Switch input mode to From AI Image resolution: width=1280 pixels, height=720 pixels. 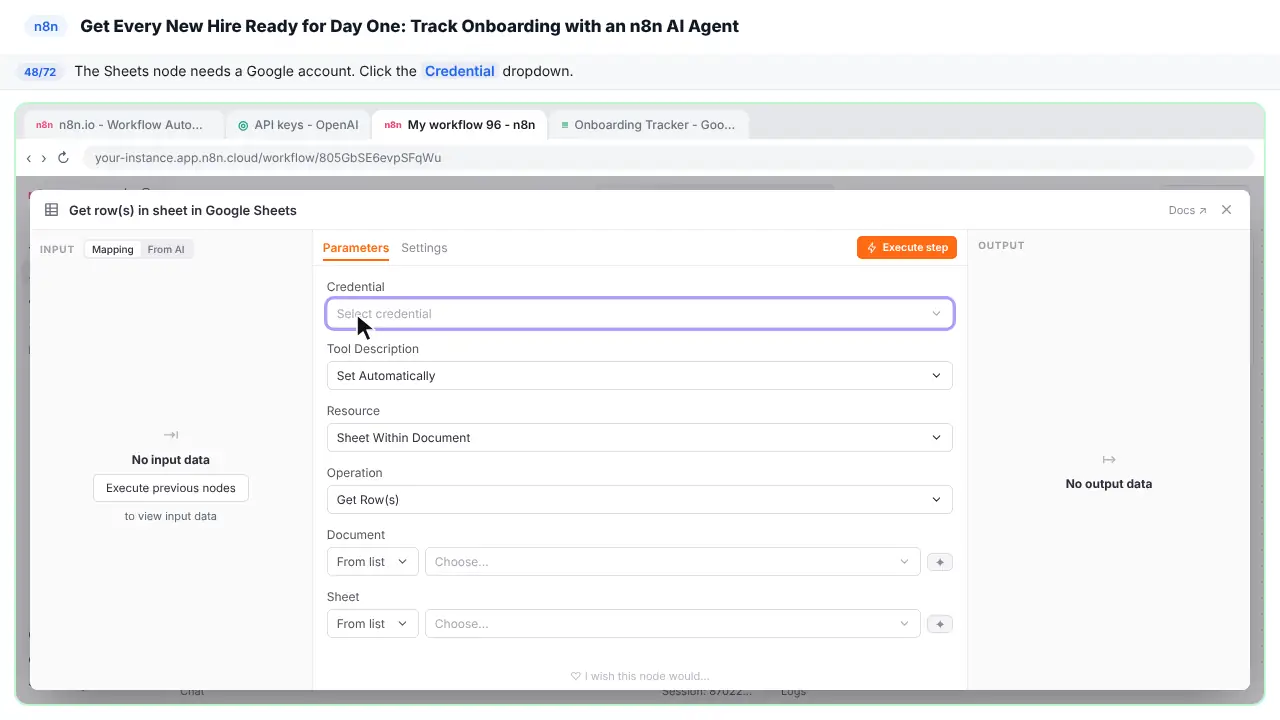(166, 249)
